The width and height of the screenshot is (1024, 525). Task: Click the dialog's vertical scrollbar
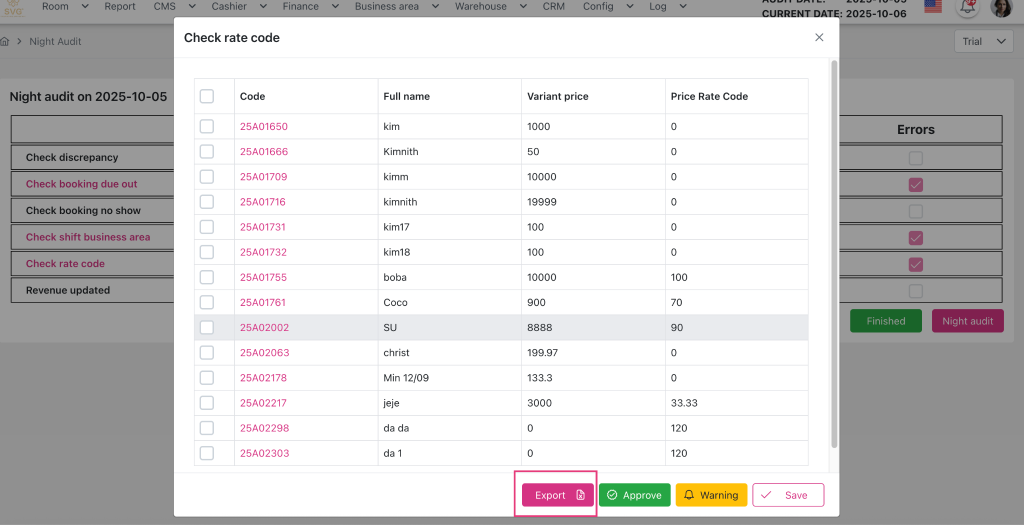pos(834,250)
